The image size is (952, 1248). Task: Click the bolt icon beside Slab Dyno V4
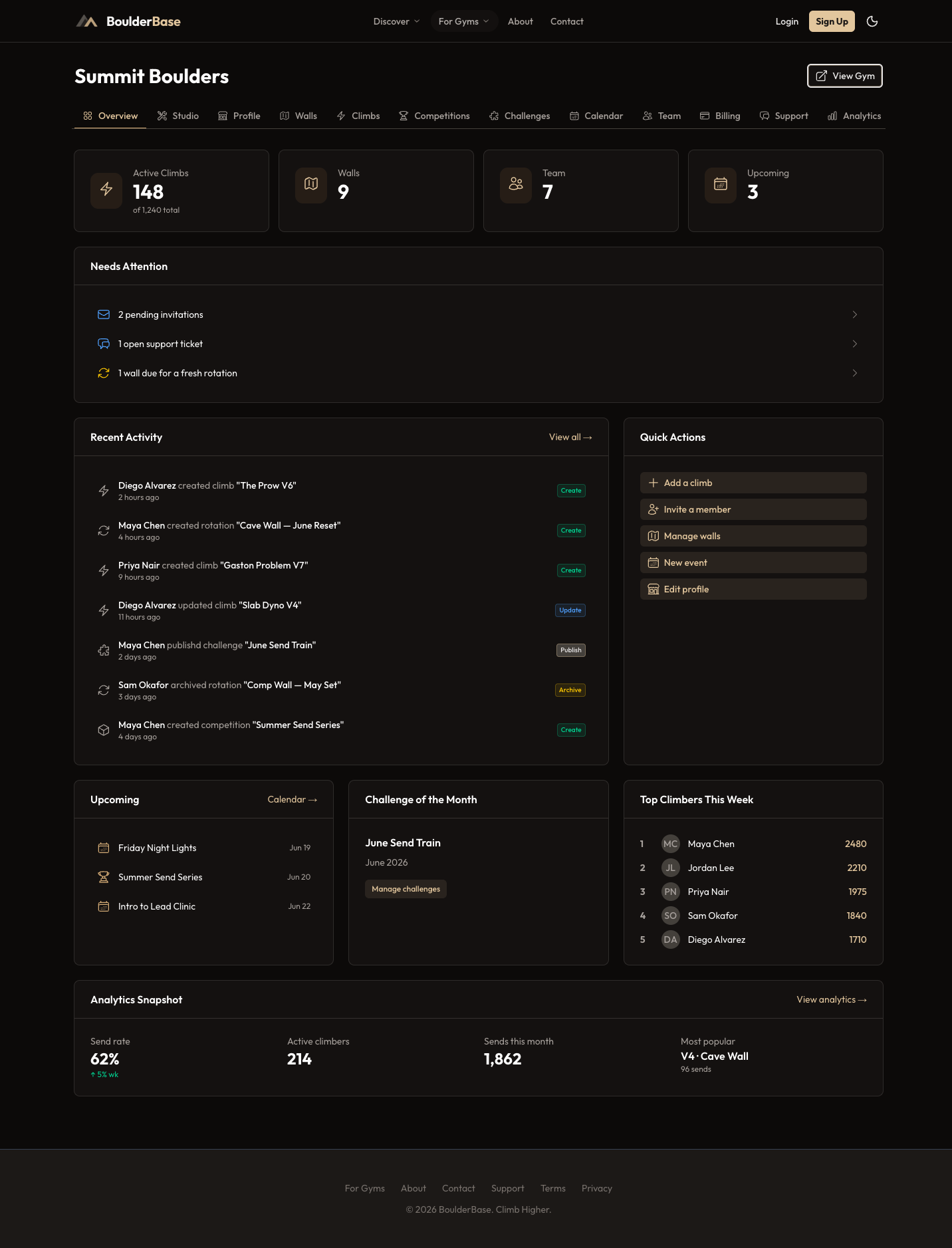tap(104, 610)
